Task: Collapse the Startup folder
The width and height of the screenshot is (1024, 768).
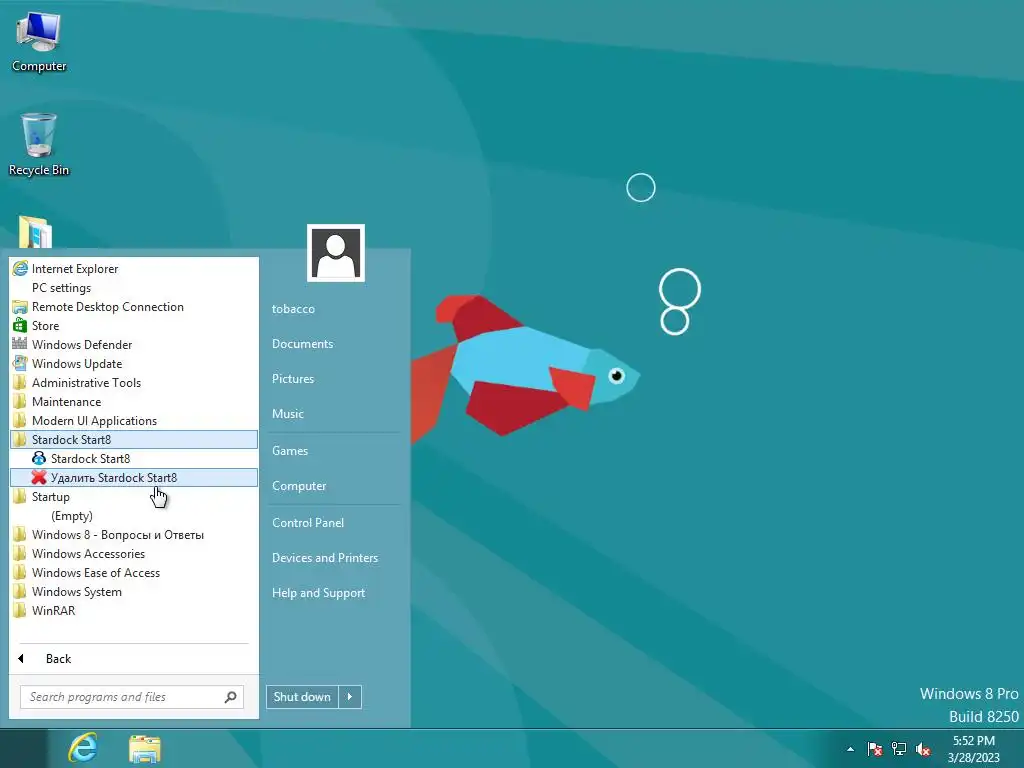Action: click(134, 496)
